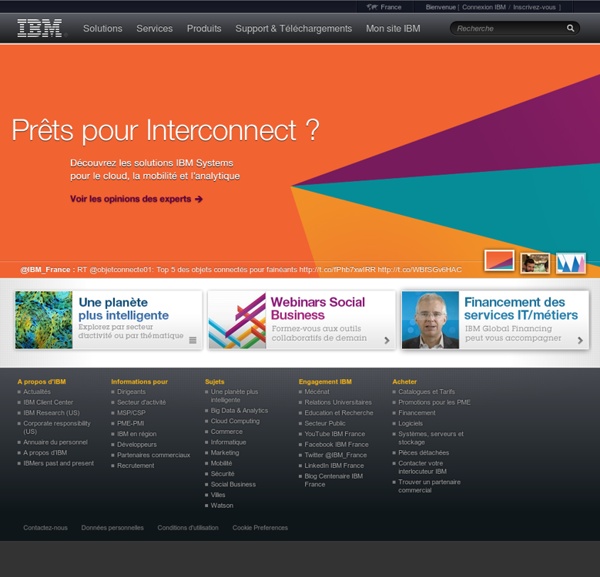600x577 pixels.
Task: Select the man photo banner thumbnail
Action: click(x=535, y=263)
